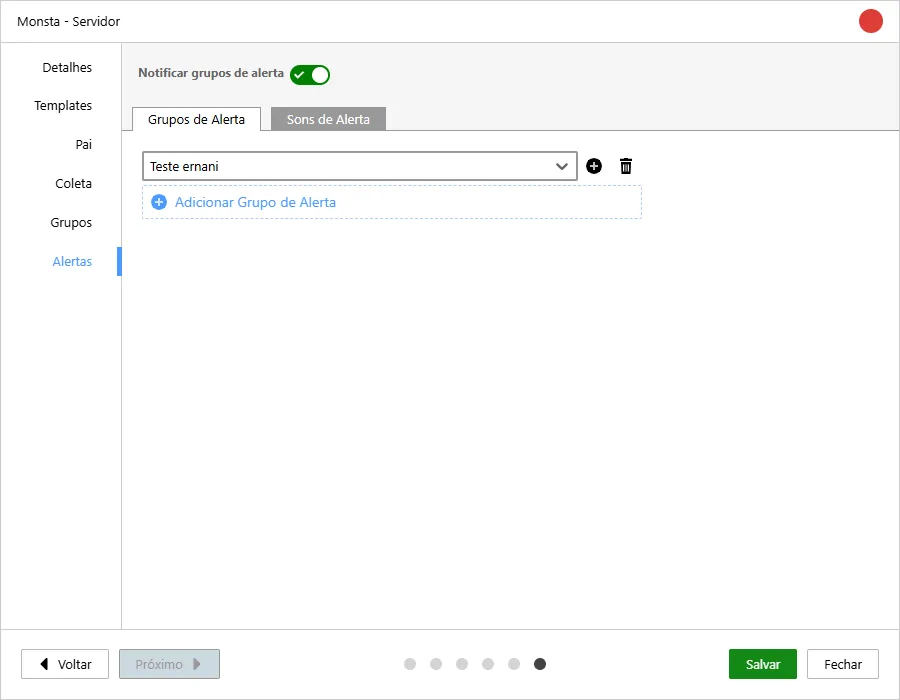Jump to the first step dot

coord(410,664)
